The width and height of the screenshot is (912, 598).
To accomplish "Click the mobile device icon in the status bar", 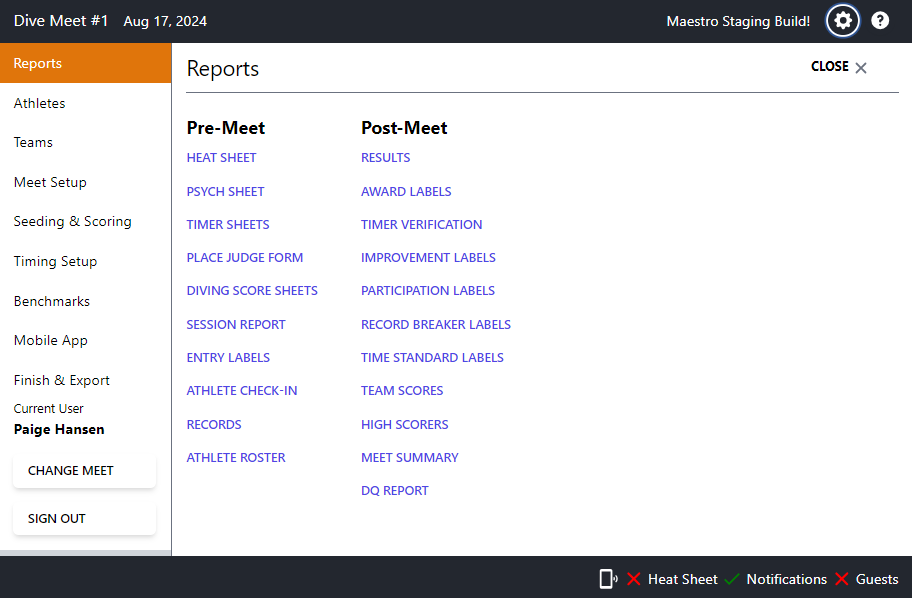I will 608,578.
